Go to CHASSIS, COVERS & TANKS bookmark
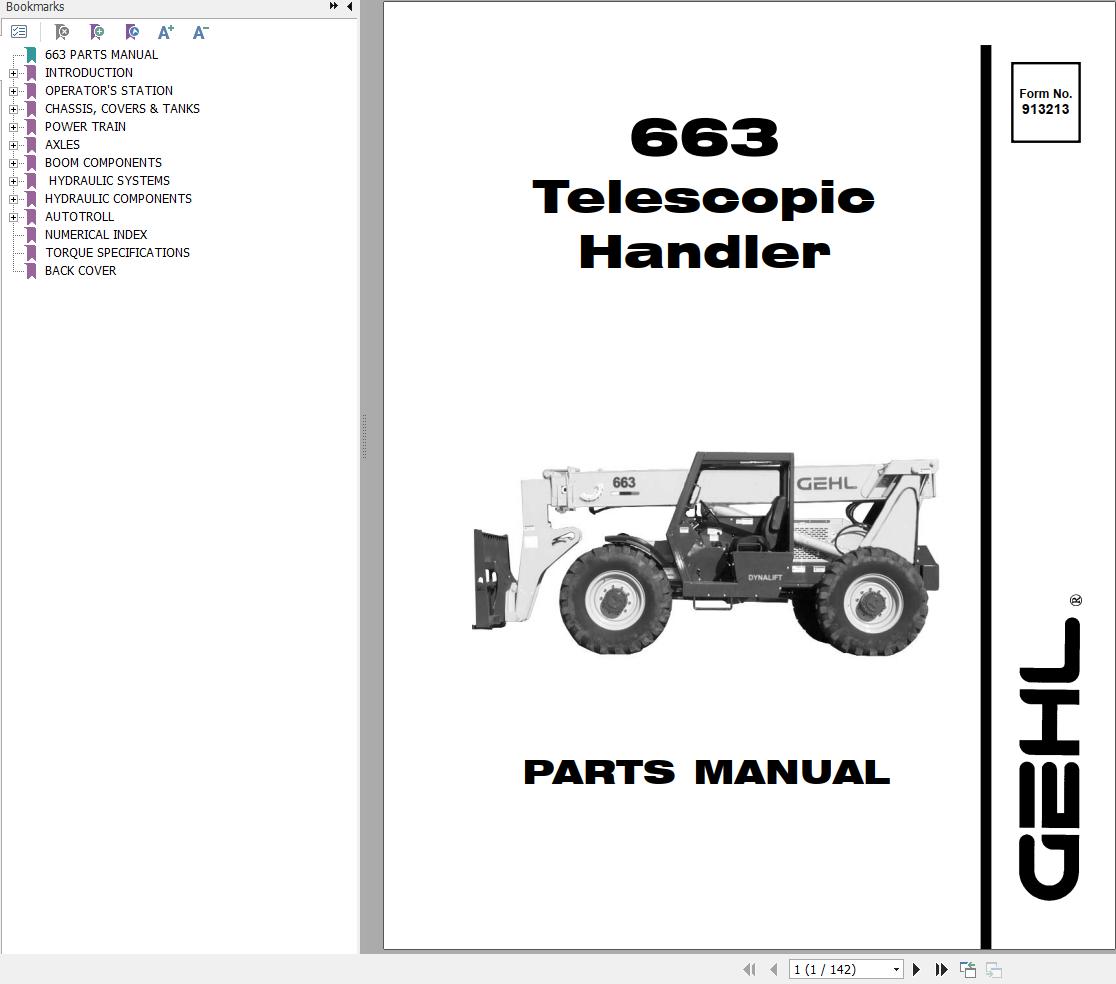Screen dimensions: 1116x984 click(x=122, y=109)
